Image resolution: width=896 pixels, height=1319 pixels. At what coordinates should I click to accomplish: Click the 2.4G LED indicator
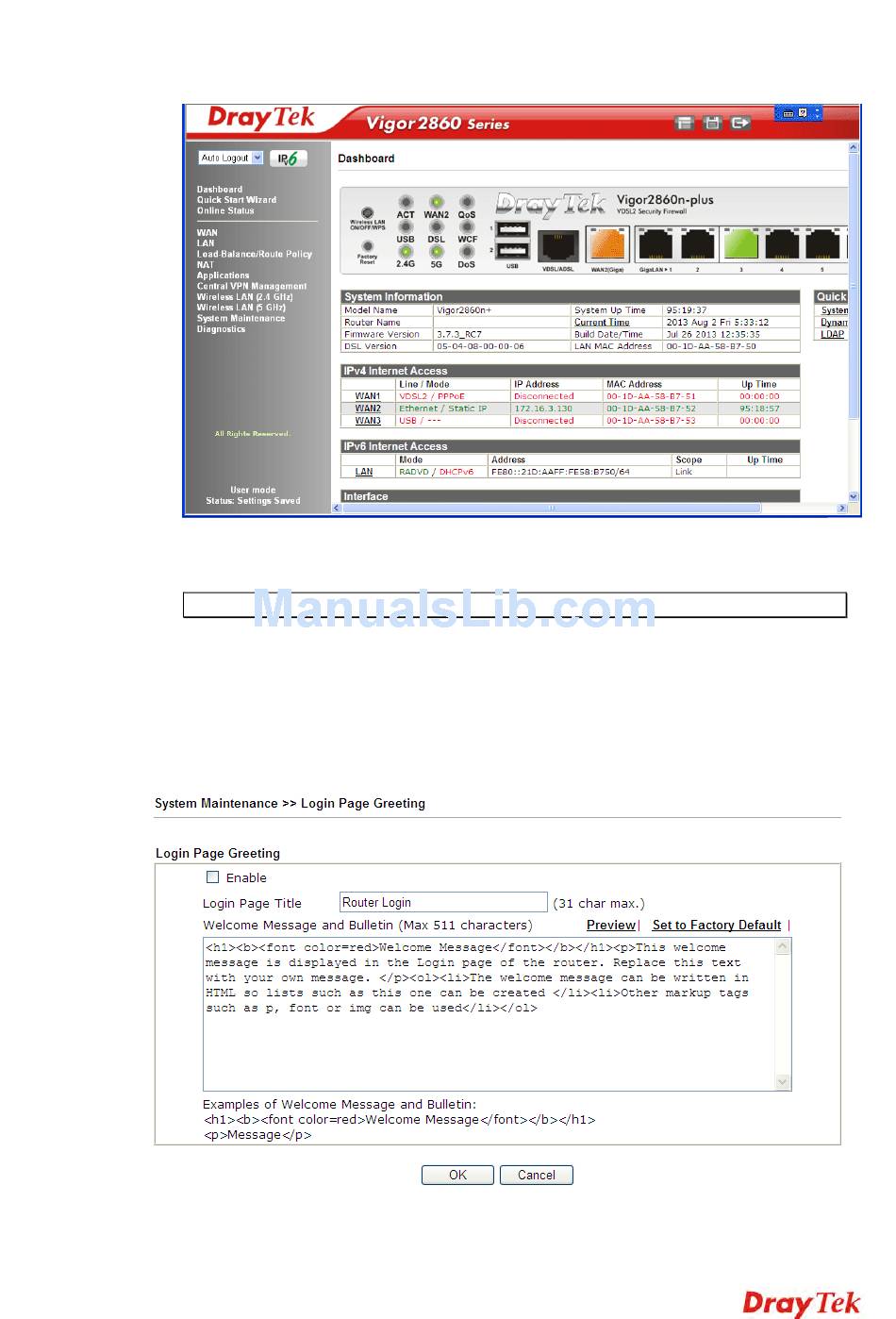(x=406, y=252)
